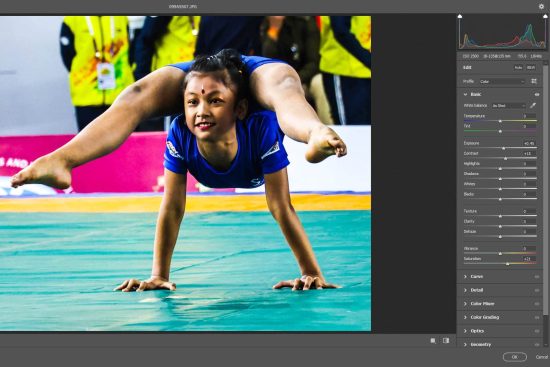Viewport: 550px width, 367px height.
Task: Click the gymnast photo preview
Action: point(185,173)
